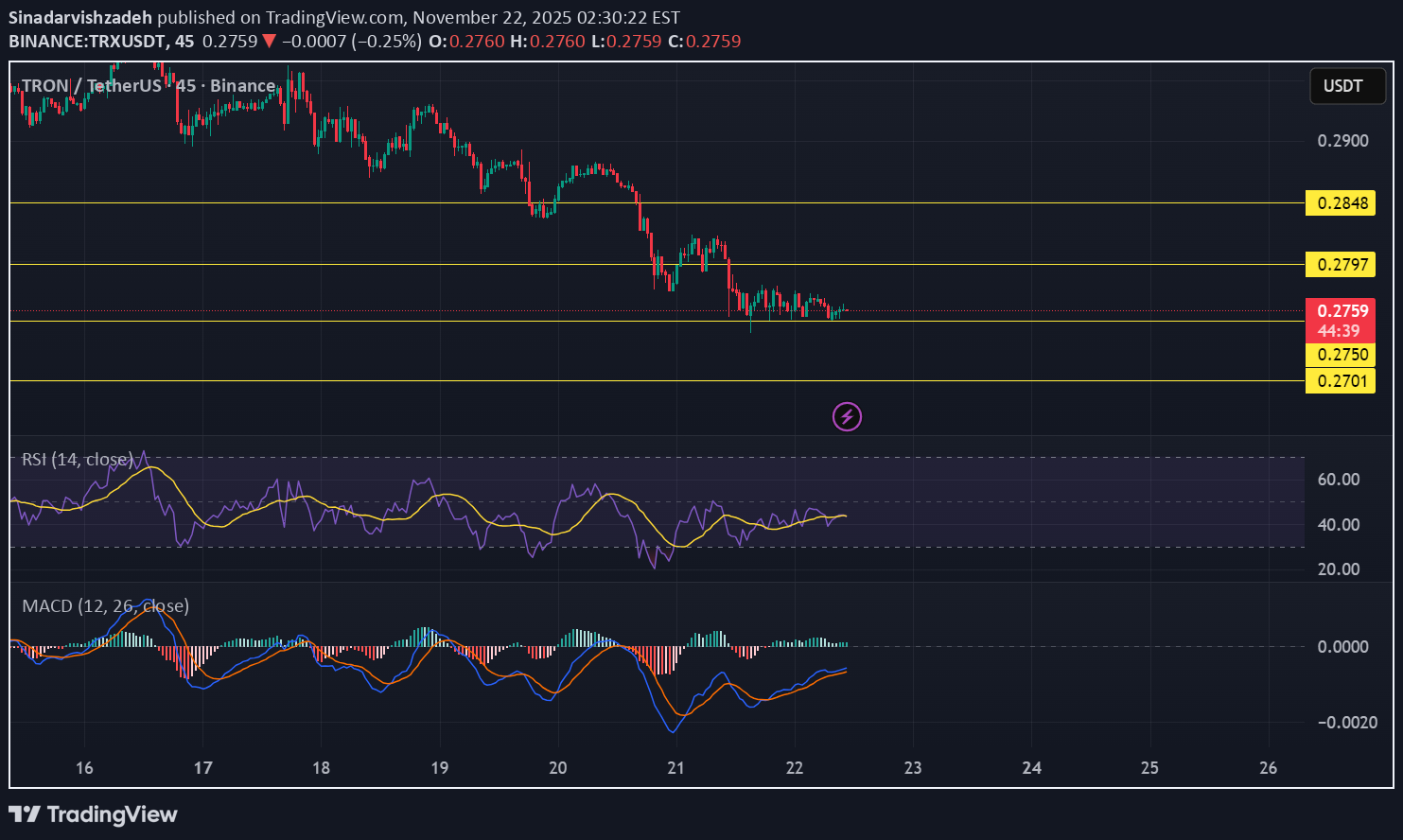Screen dimensions: 1403x840
Task: Open the MACD (12, 26, close) indicator legend
Action: pos(105,605)
